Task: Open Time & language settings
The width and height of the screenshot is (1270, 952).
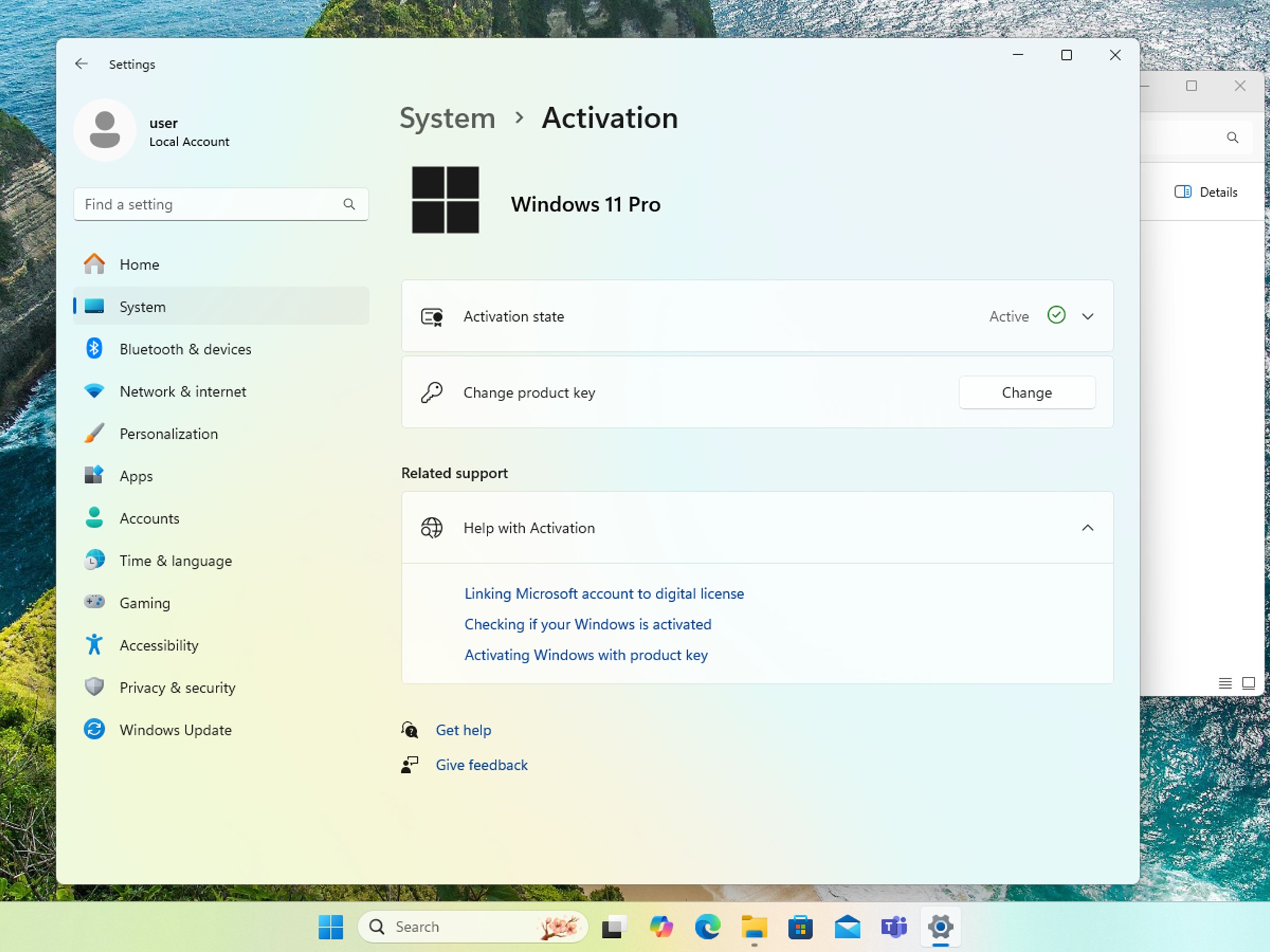Action: coord(221,561)
